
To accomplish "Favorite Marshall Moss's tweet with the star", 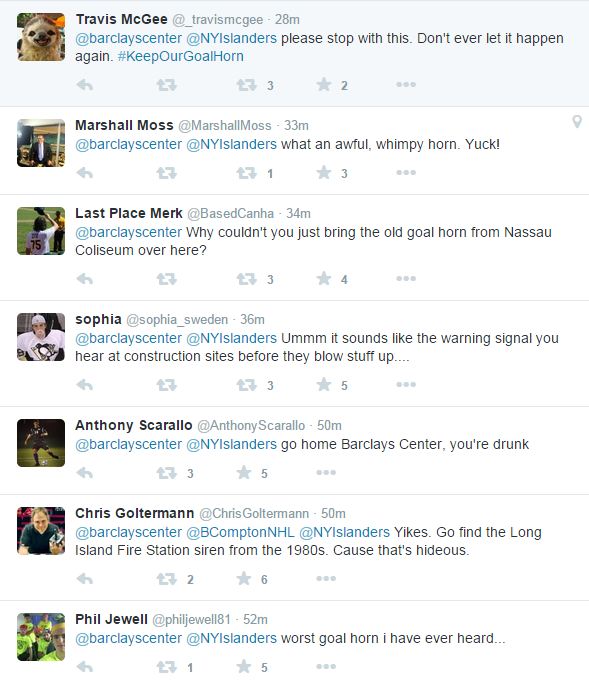I will [324, 173].
